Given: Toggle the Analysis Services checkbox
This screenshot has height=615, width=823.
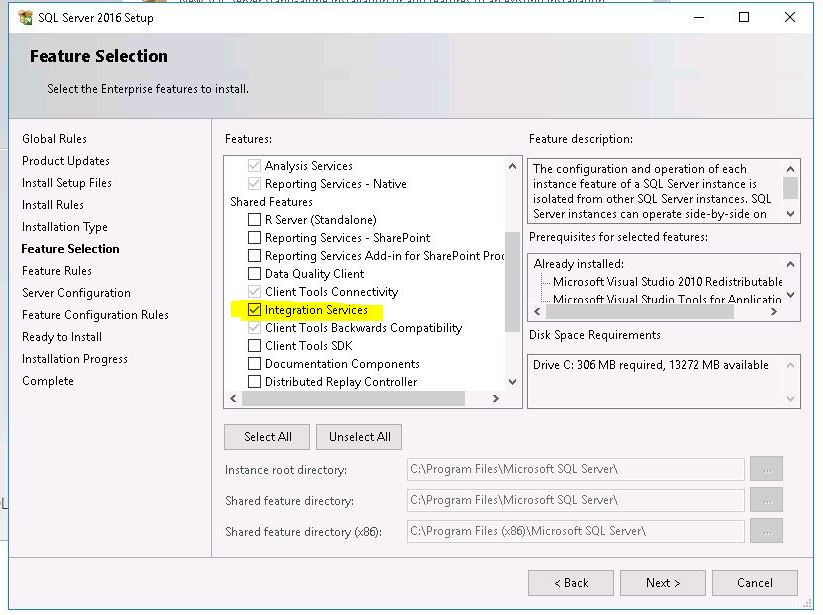Looking at the screenshot, I should coord(254,166).
